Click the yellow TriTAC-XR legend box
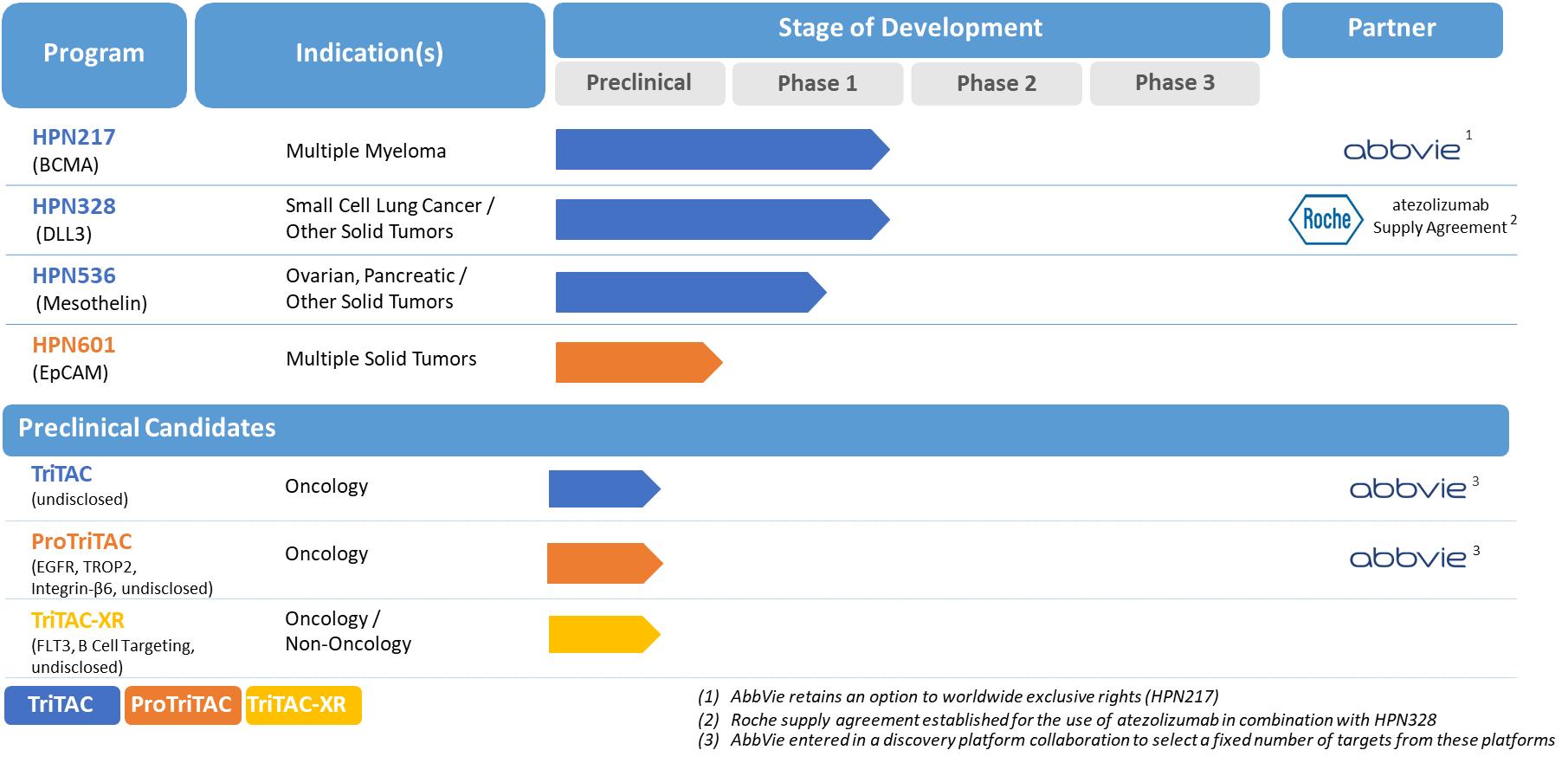 (x=302, y=705)
